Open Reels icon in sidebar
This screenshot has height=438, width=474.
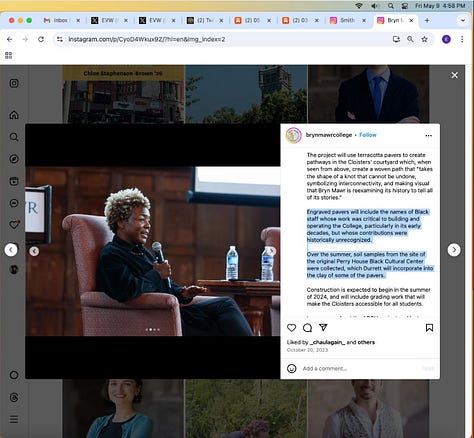(x=14, y=181)
